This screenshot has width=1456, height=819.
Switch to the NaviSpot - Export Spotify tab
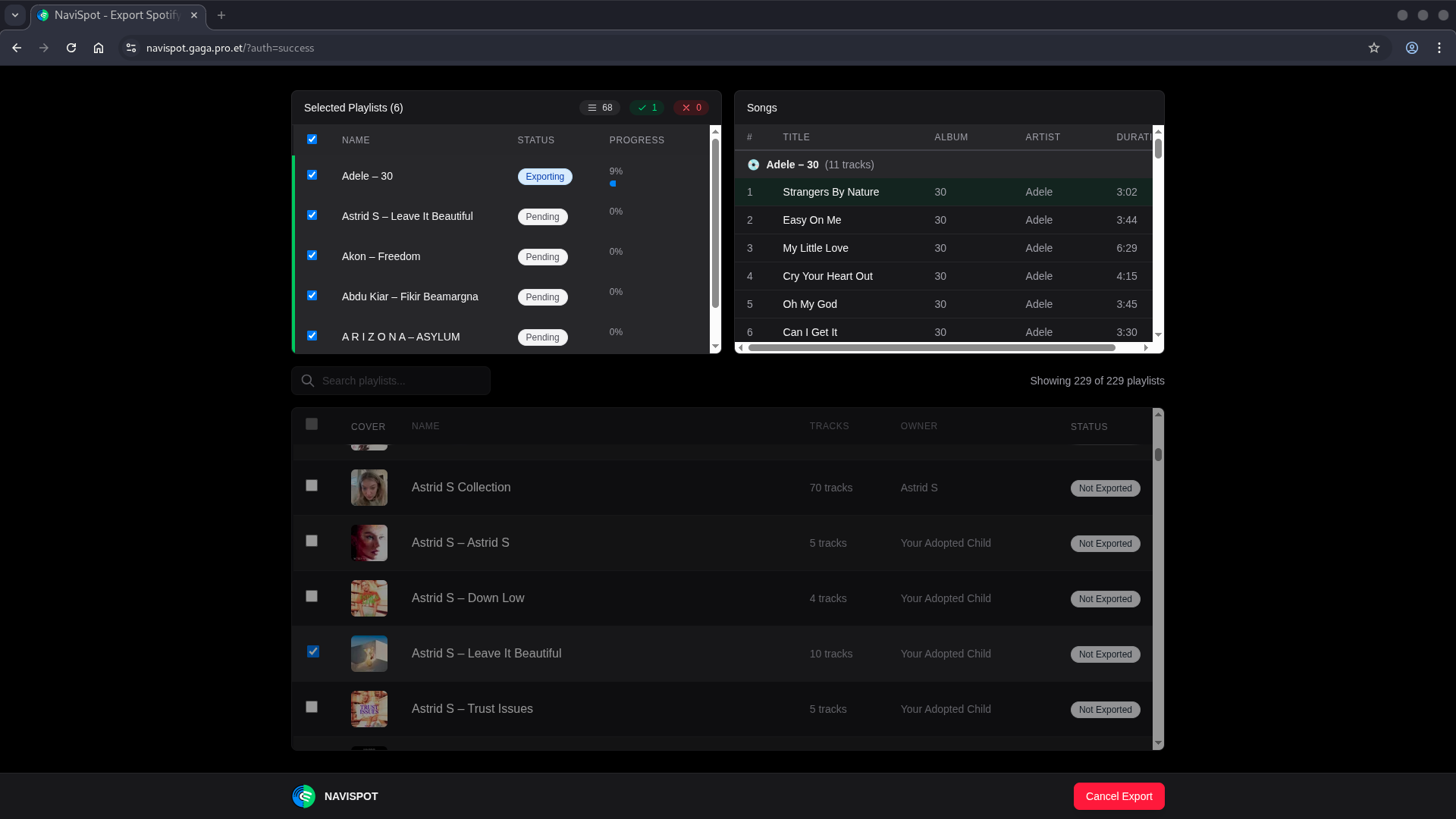114,15
